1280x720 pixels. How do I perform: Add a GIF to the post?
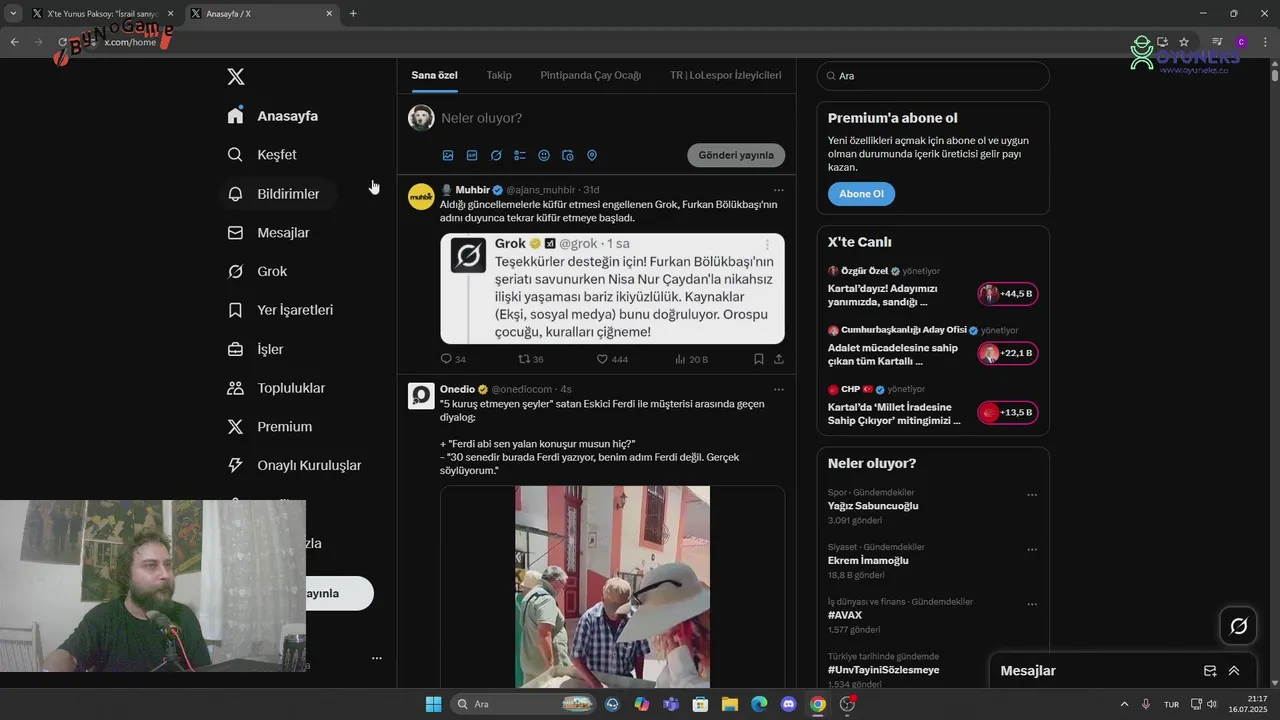coord(472,156)
